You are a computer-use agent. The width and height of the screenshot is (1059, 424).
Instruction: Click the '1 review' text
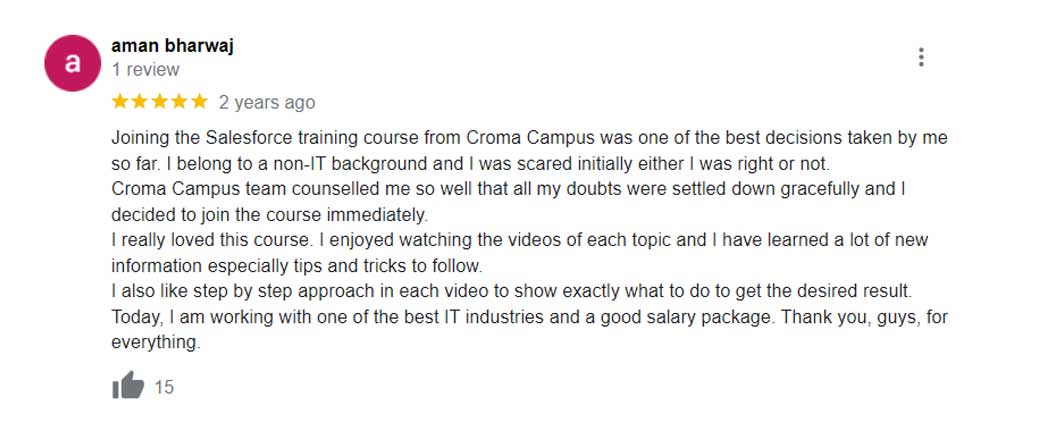[x=146, y=70]
